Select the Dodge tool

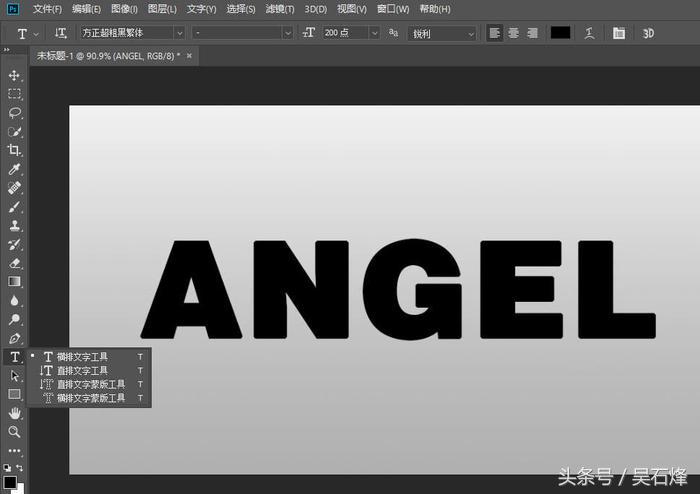[14, 319]
